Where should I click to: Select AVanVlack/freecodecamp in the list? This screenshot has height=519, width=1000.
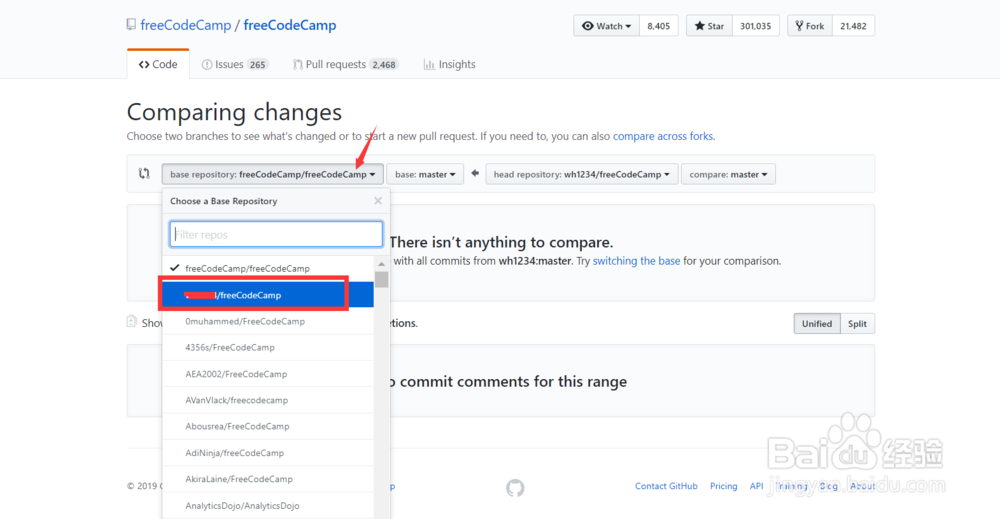268,400
